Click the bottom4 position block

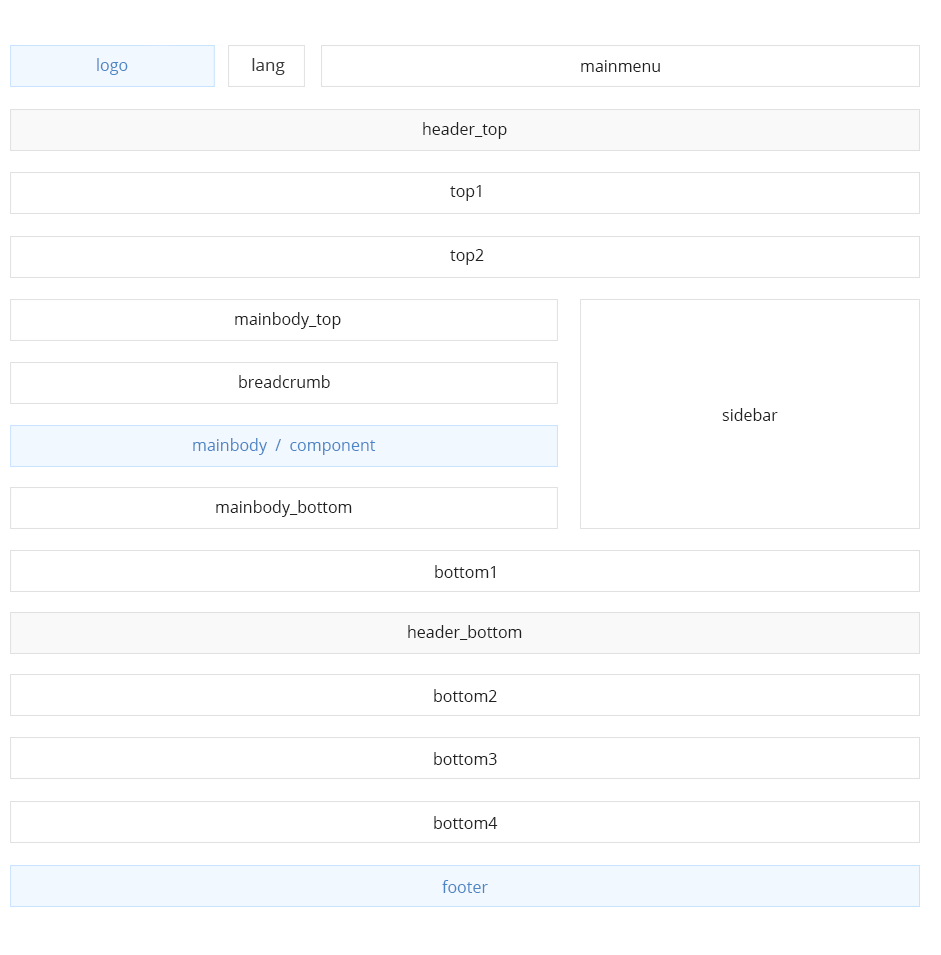pos(465,822)
